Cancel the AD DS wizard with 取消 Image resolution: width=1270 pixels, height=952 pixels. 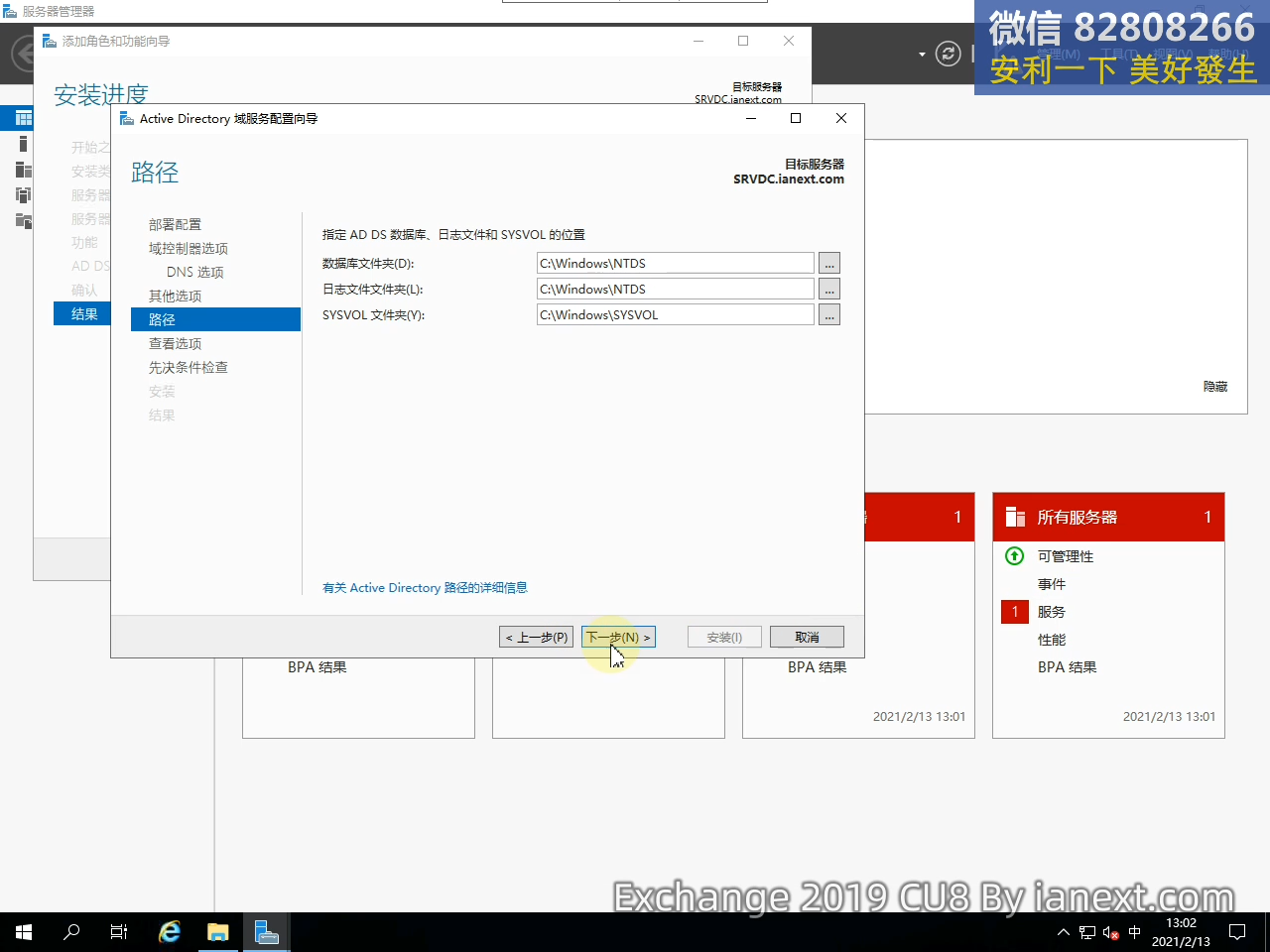[x=807, y=637]
